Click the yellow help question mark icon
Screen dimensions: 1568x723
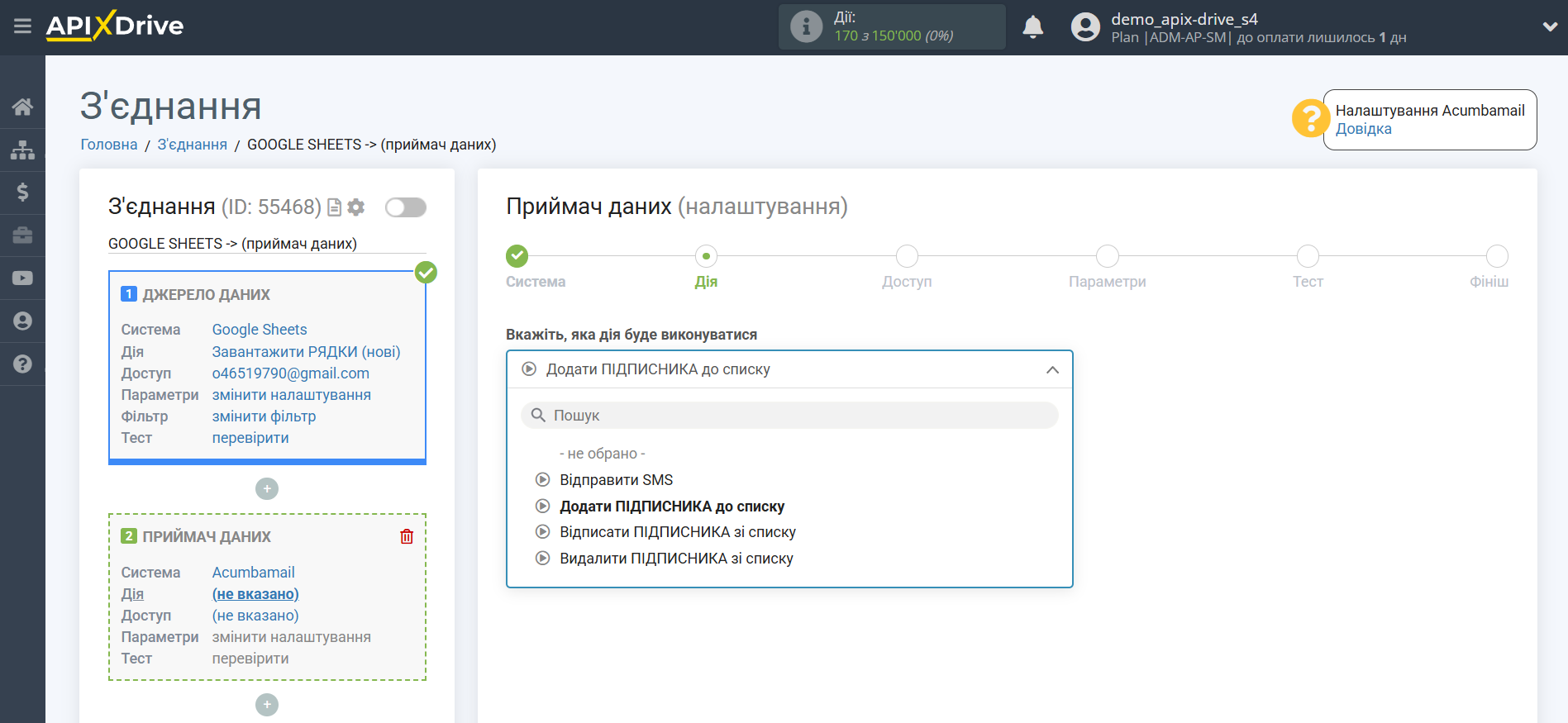tap(1310, 119)
